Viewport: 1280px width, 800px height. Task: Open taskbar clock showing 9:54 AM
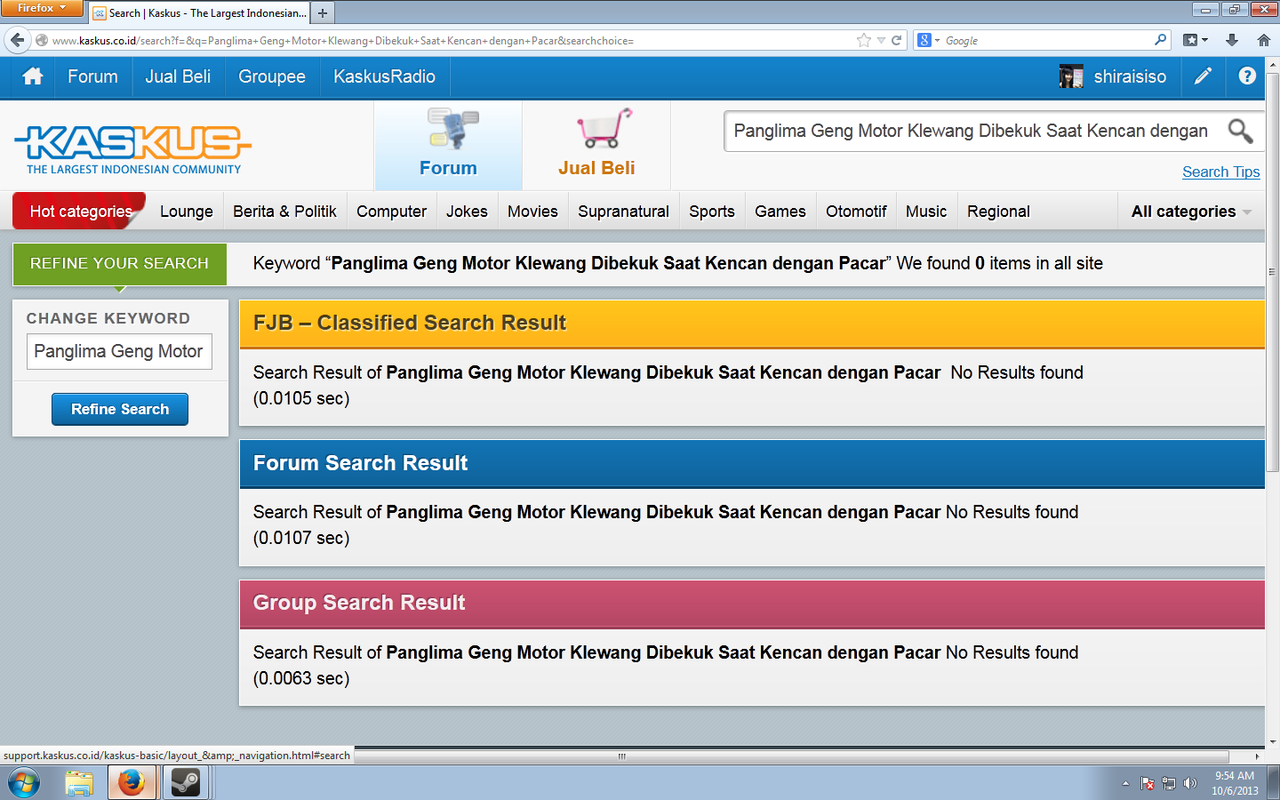coord(1234,783)
